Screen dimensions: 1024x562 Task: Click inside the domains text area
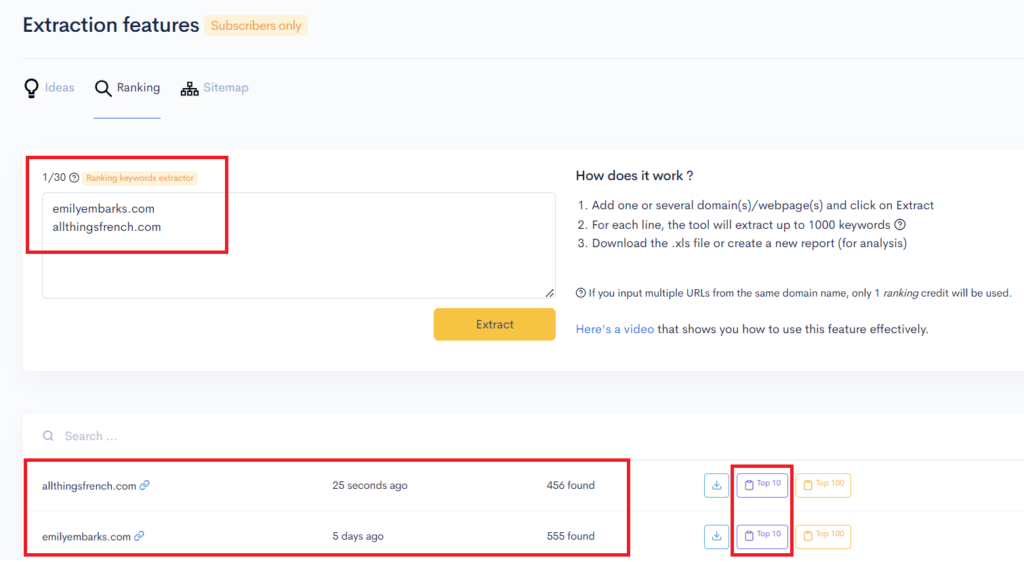click(298, 260)
